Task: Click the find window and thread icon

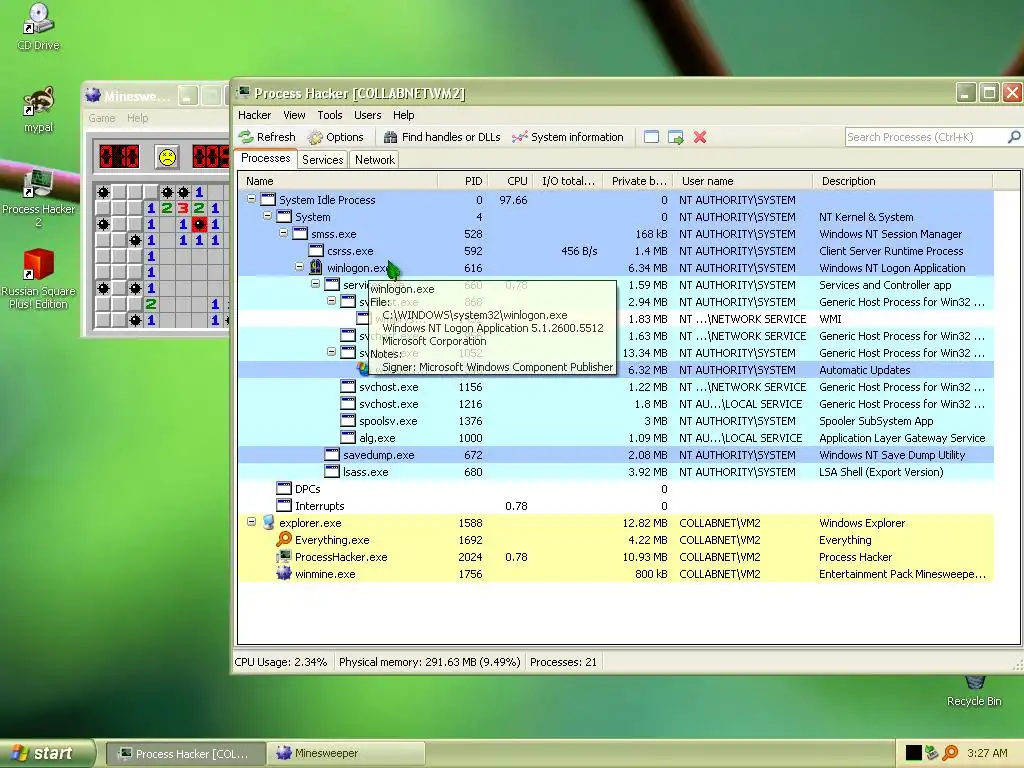Action: [x=675, y=137]
